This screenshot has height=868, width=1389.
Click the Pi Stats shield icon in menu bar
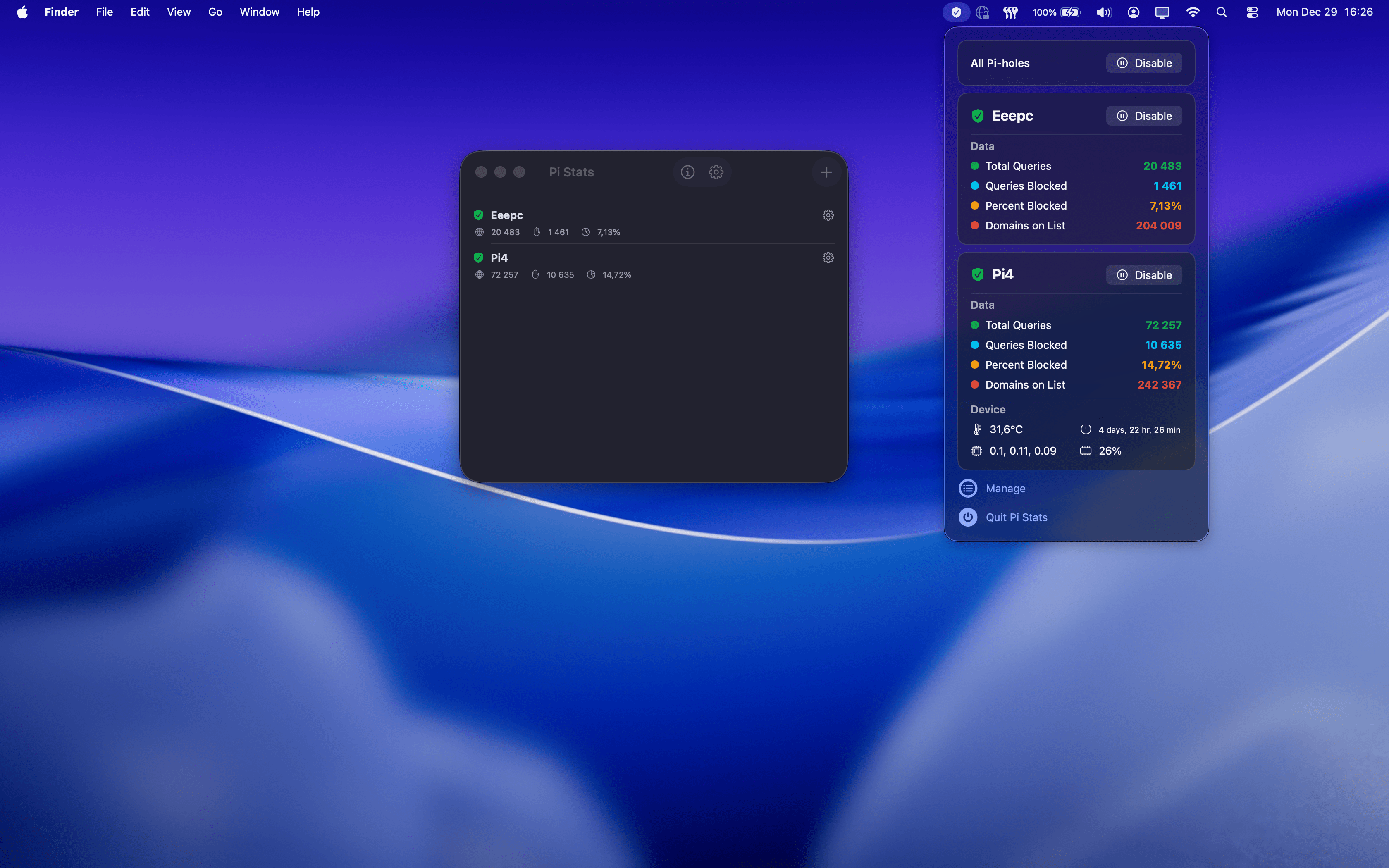point(955,12)
